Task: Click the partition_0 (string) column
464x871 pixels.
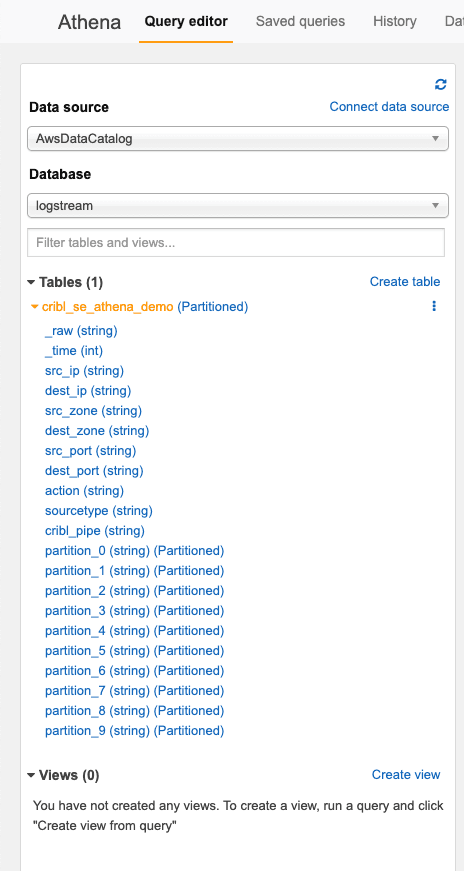Action: pyautogui.click(x=134, y=551)
